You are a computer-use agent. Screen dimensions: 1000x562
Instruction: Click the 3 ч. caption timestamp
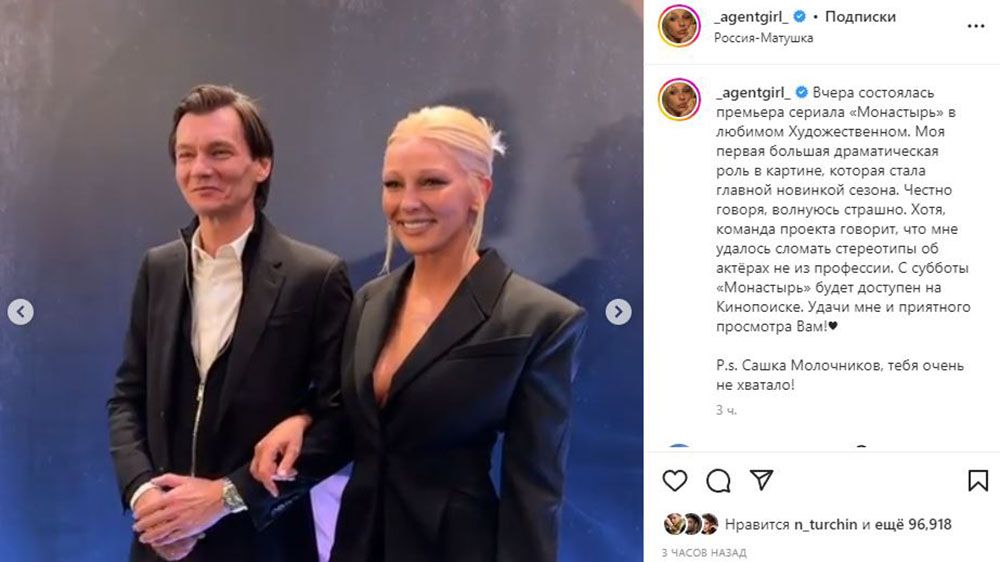726,410
